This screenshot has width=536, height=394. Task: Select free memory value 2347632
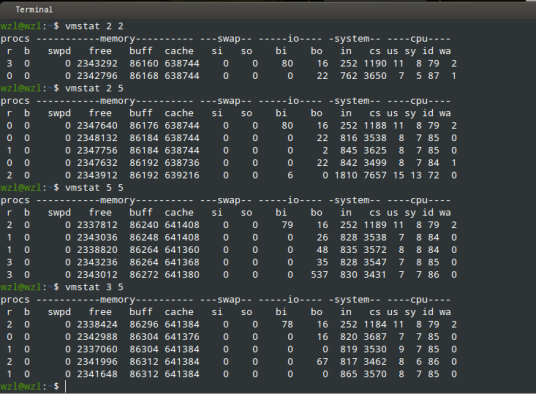coord(97,163)
